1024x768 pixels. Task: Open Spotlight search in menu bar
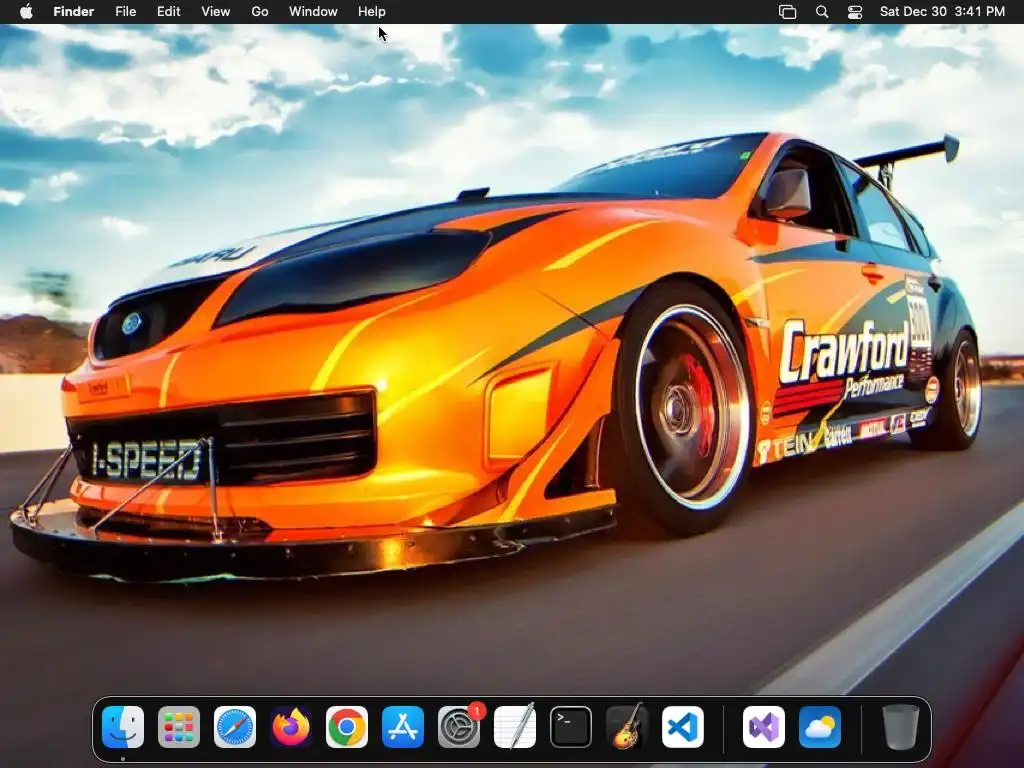pos(822,12)
